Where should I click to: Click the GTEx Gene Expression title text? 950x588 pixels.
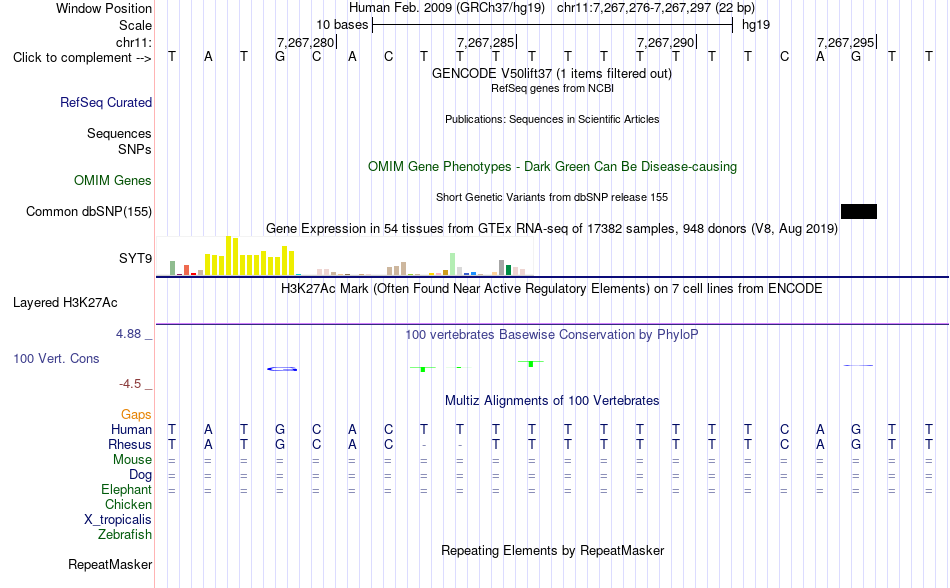pos(552,228)
